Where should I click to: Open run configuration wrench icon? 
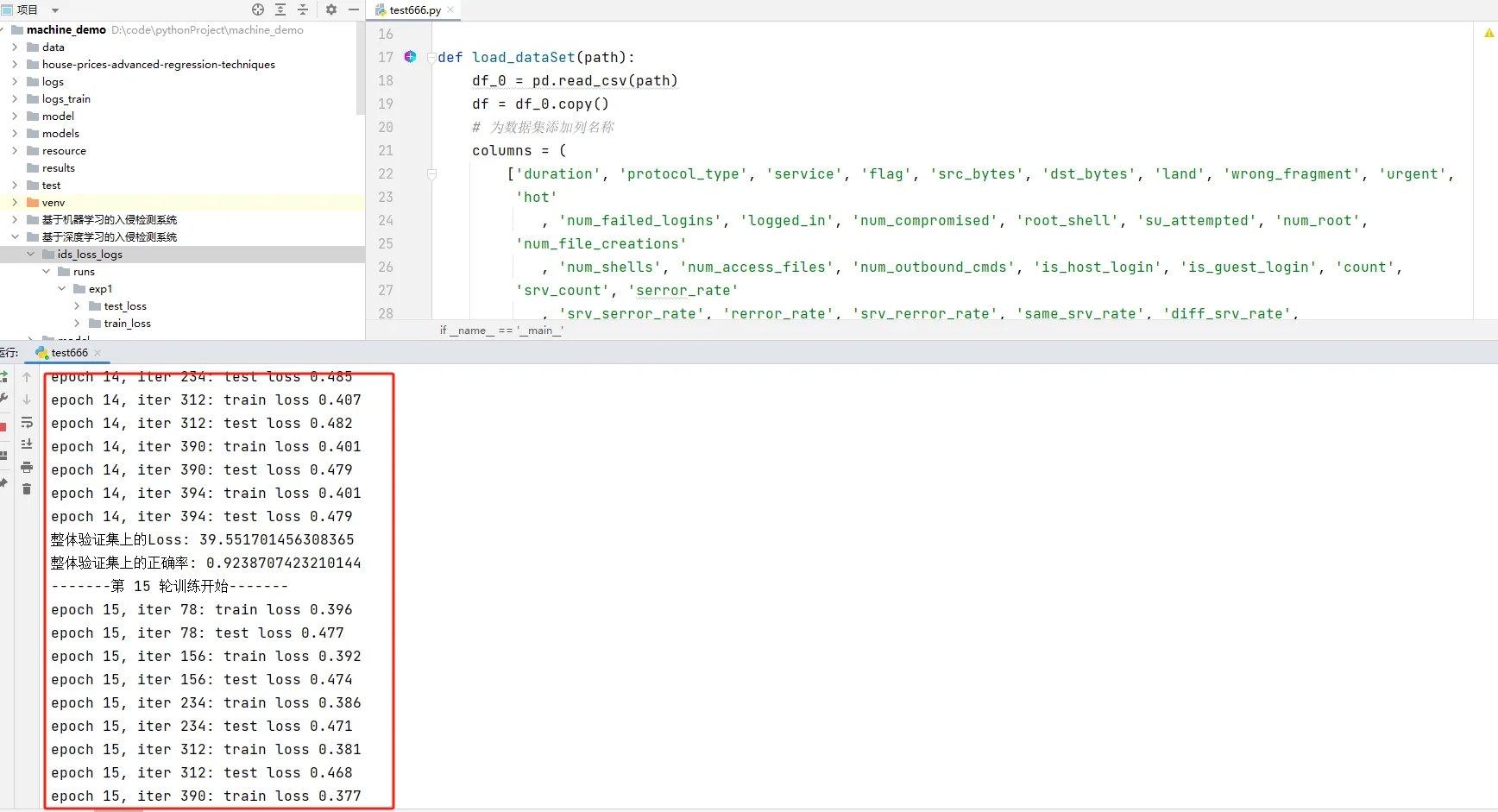pos(3,398)
